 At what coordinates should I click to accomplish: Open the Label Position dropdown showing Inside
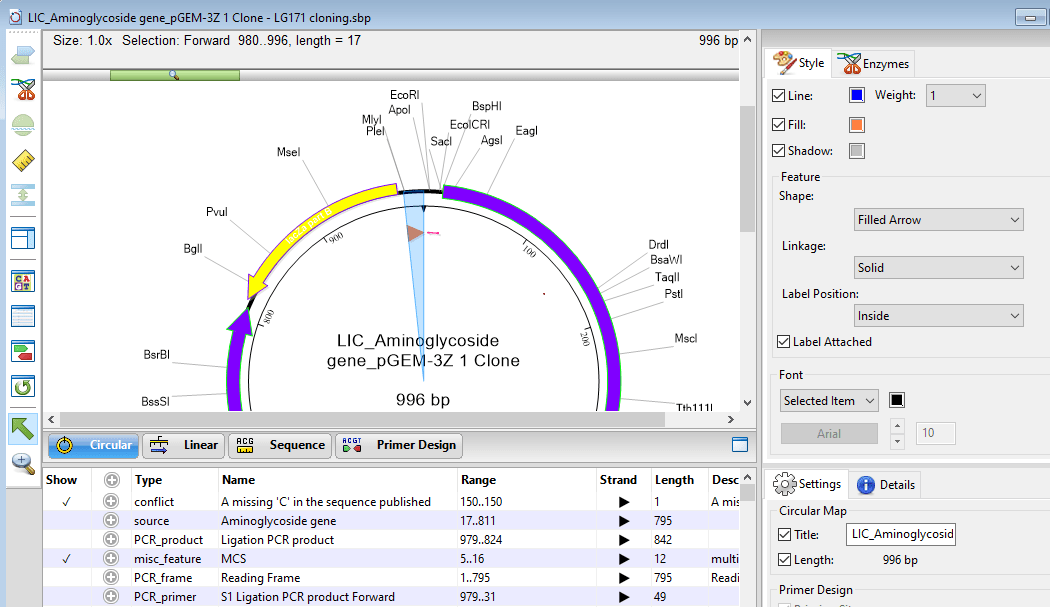[x=938, y=316]
